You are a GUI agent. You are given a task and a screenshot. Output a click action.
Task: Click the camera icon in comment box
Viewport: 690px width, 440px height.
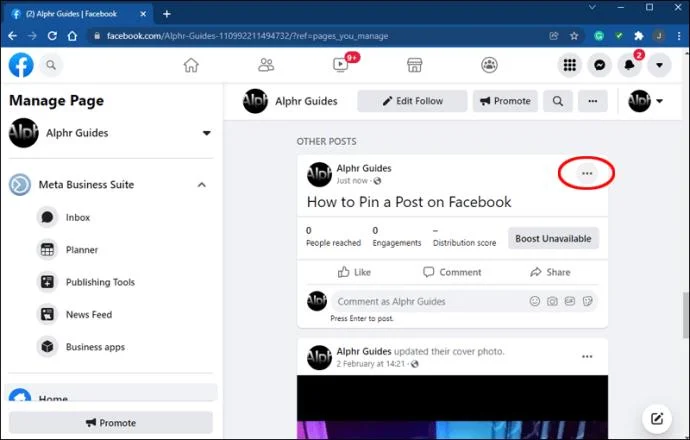click(x=552, y=301)
